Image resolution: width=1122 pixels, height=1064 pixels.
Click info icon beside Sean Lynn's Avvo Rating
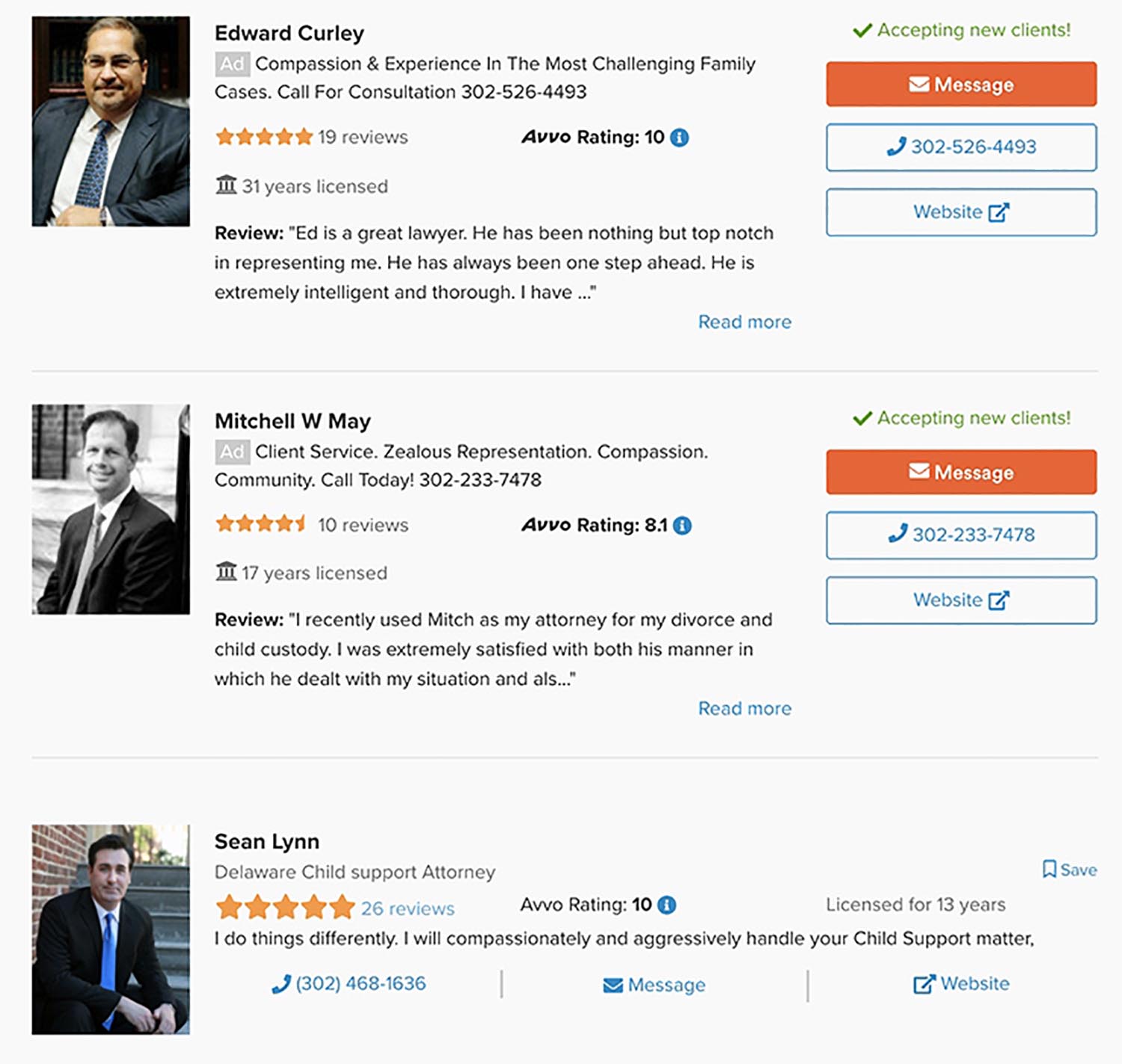[666, 905]
